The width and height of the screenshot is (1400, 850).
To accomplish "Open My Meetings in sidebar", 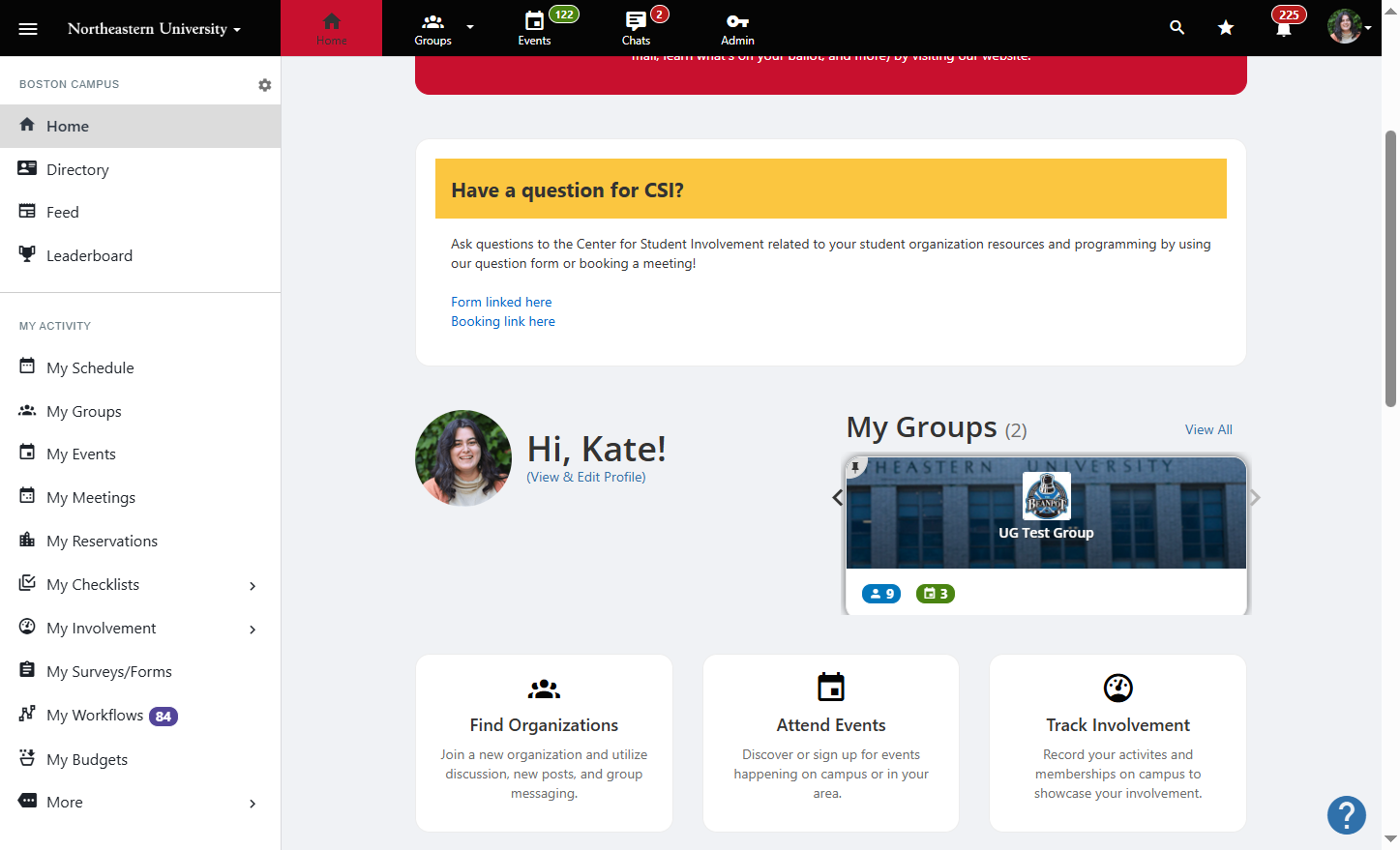I will (x=140, y=497).
